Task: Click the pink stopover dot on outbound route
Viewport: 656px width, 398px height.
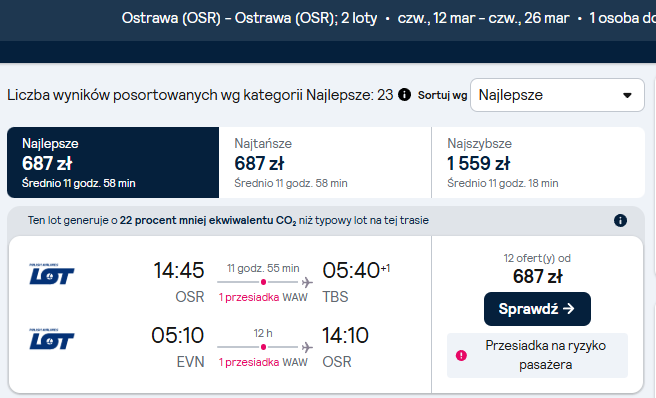Action: pos(263,282)
